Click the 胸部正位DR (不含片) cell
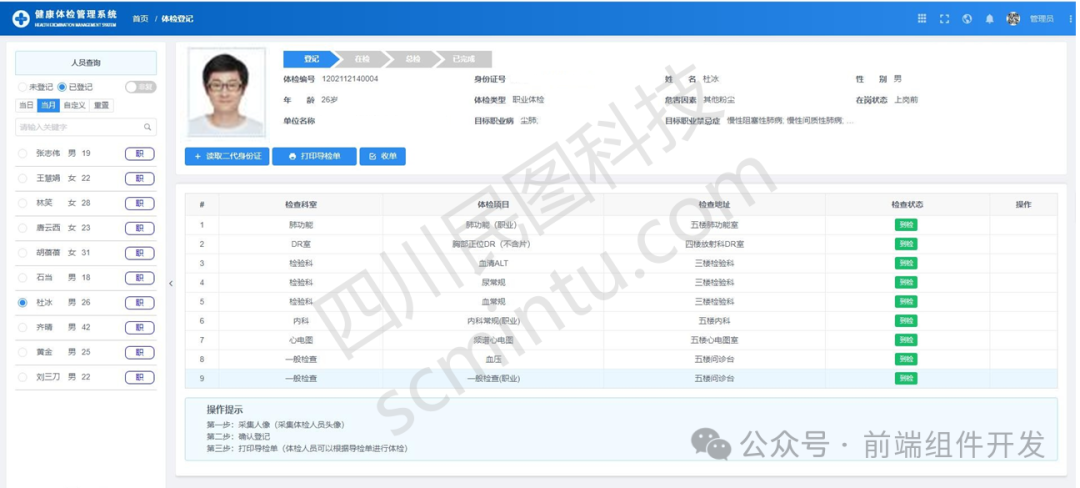The width and height of the screenshot is (1080, 488). point(493,244)
